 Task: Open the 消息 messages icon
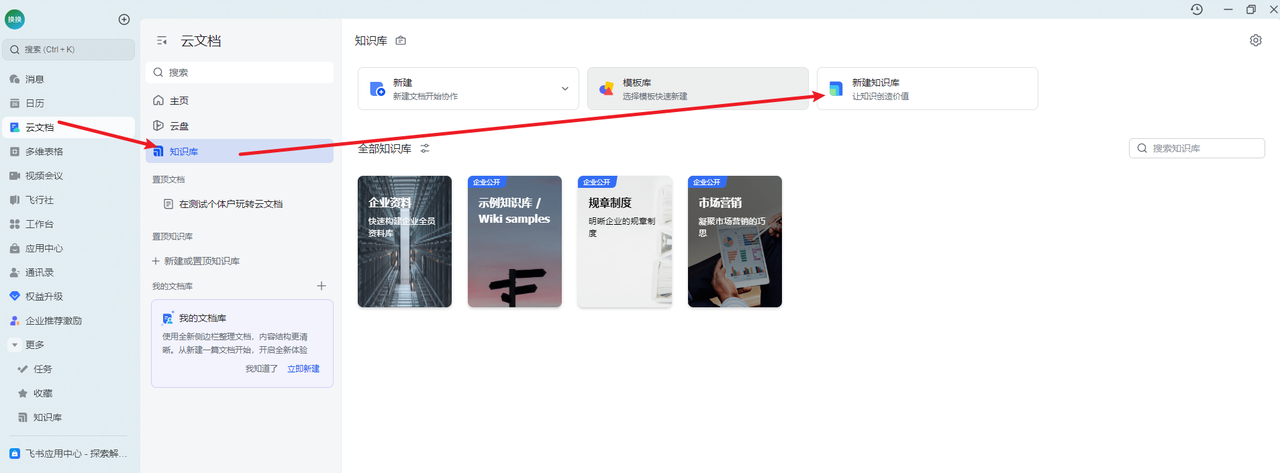pyautogui.click(x=15, y=79)
